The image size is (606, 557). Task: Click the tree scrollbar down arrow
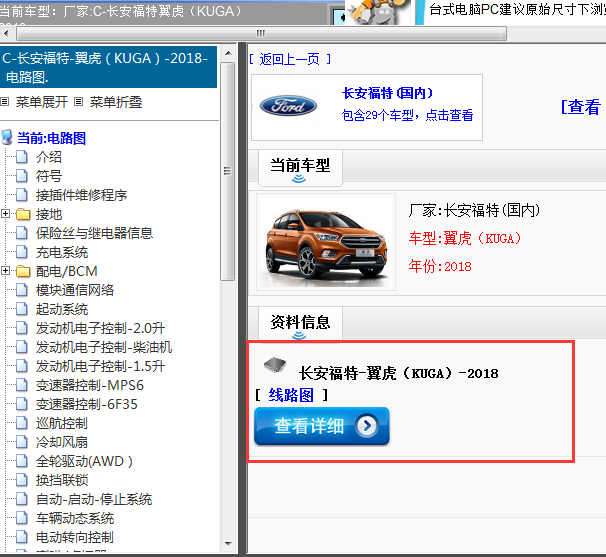[x=228, y=544]
